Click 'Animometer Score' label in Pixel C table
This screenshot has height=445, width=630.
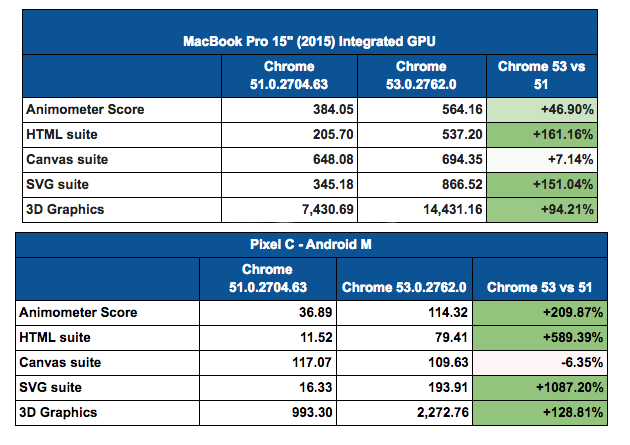78,312
